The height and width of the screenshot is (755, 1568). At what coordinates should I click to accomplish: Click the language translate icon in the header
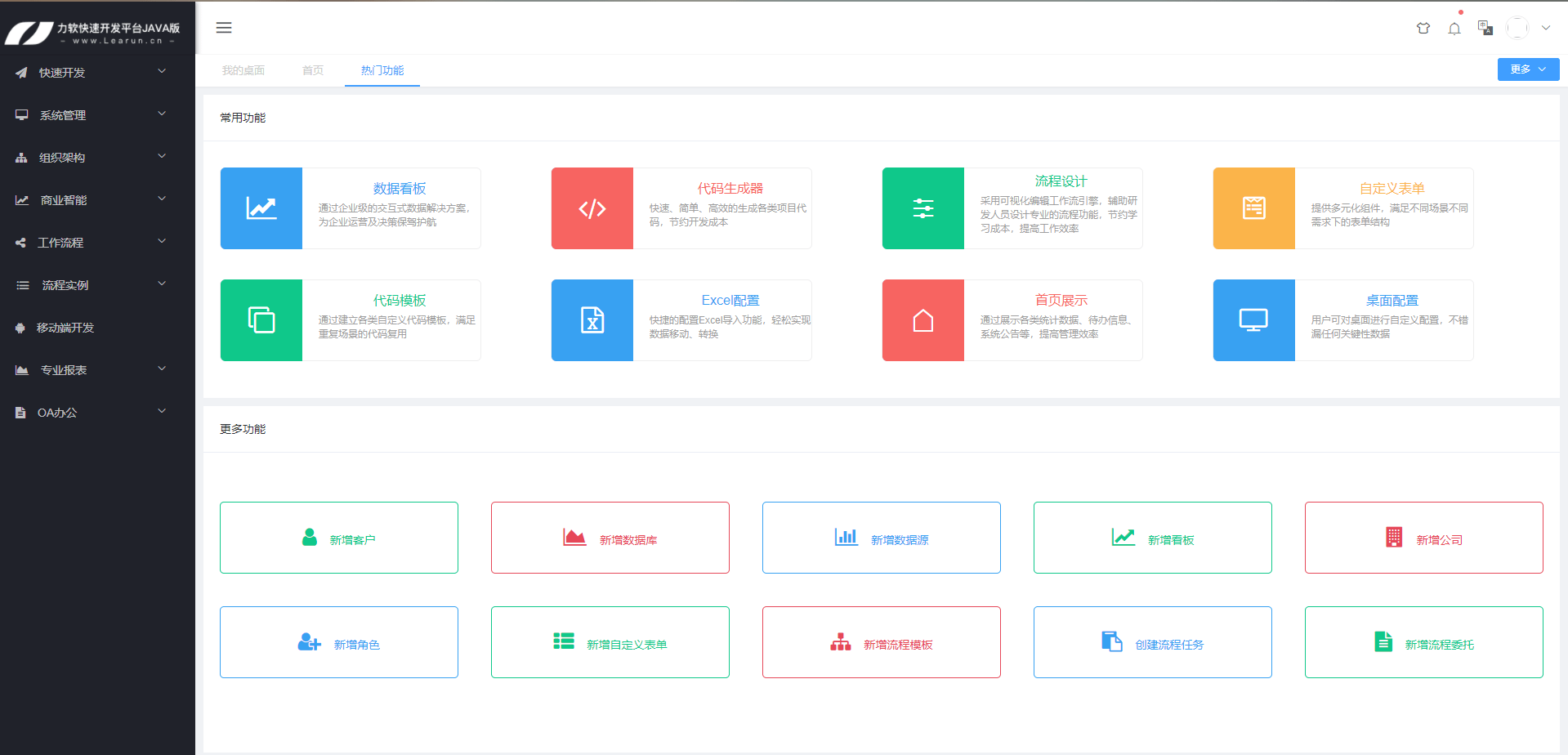[x=1485, y=28]
